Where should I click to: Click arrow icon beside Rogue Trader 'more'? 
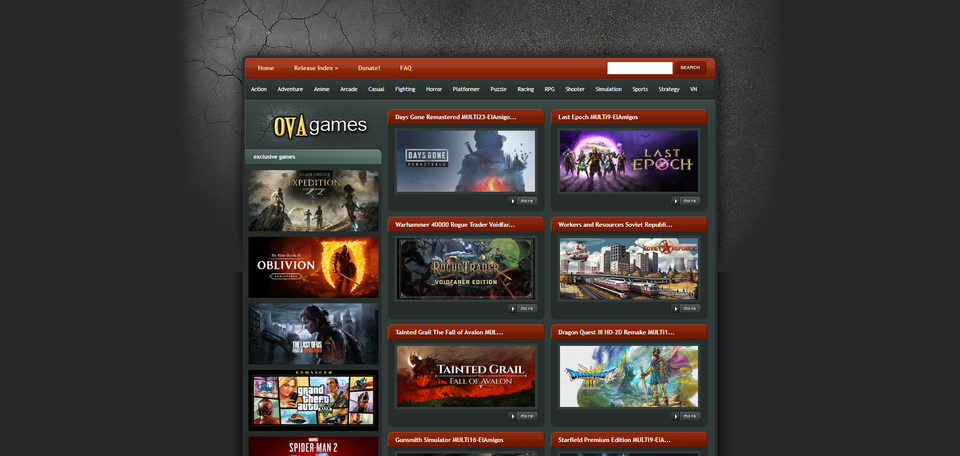pos(513,308)
